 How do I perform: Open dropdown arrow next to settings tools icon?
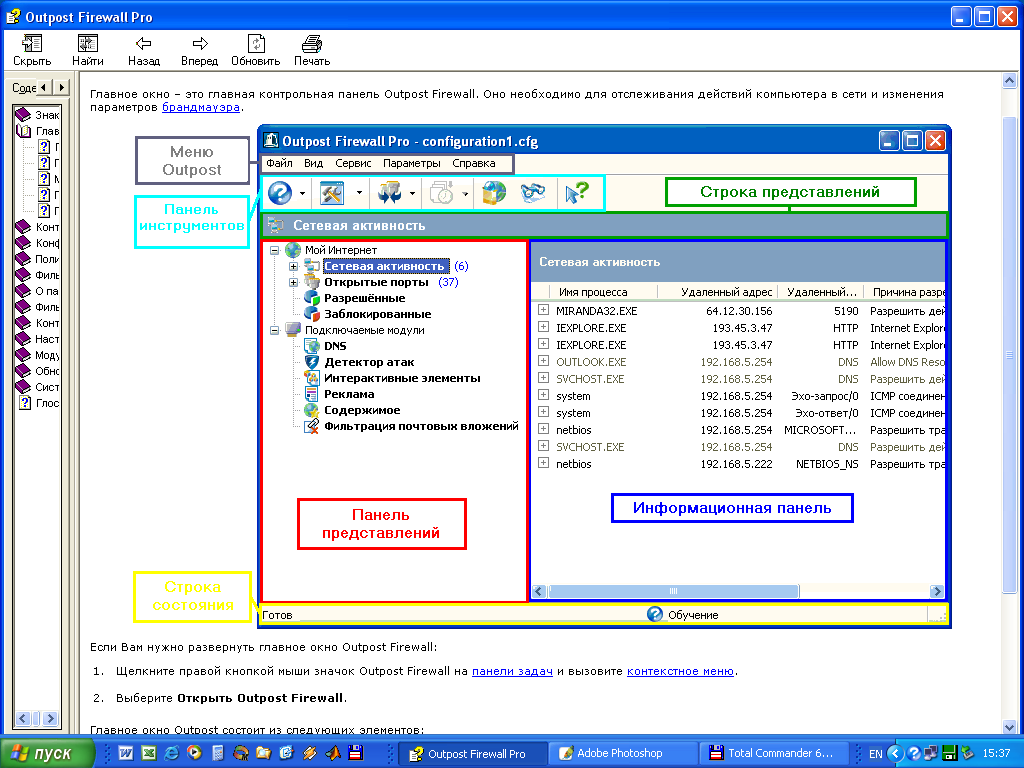click(x=359, y=193)
